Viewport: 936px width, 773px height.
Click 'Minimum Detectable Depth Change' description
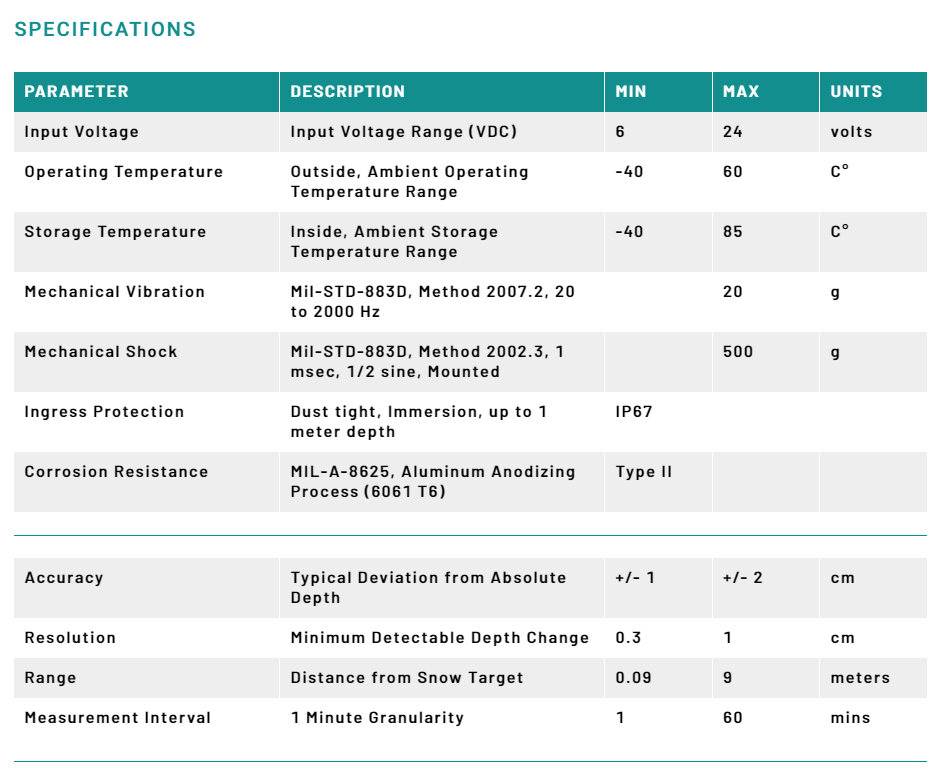point(439,638)
